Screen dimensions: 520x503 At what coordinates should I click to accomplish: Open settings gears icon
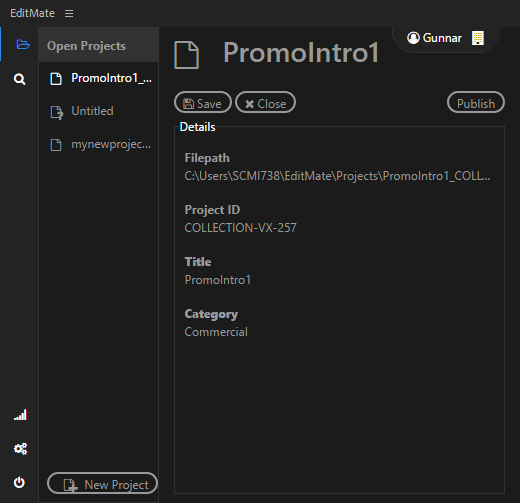coord(20,449)
